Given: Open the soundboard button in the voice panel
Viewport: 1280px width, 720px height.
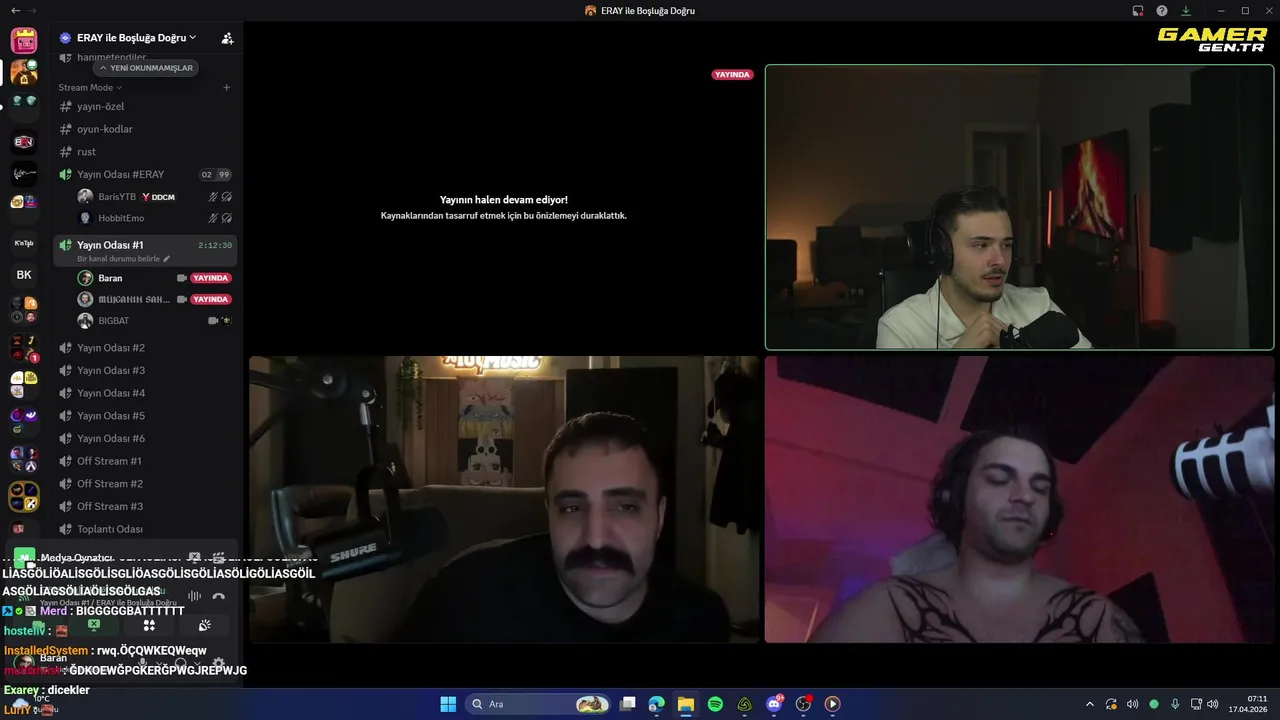Looking at the screenshot, I should coord(204,625).
